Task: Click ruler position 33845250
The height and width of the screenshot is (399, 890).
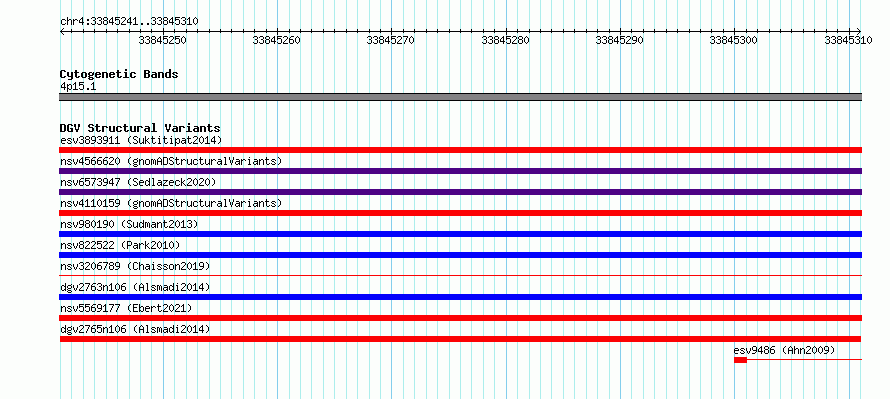Action: coord(162,40)
